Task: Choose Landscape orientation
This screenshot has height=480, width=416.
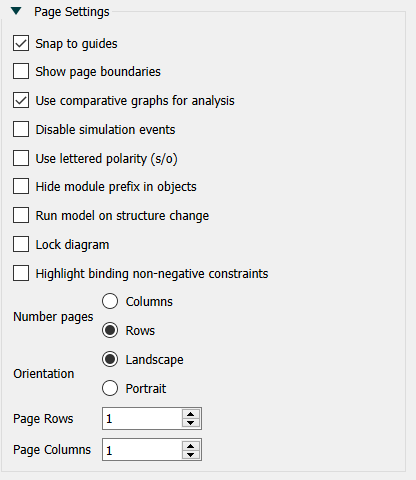Action: pyautogui.click(x=110, y=359)
